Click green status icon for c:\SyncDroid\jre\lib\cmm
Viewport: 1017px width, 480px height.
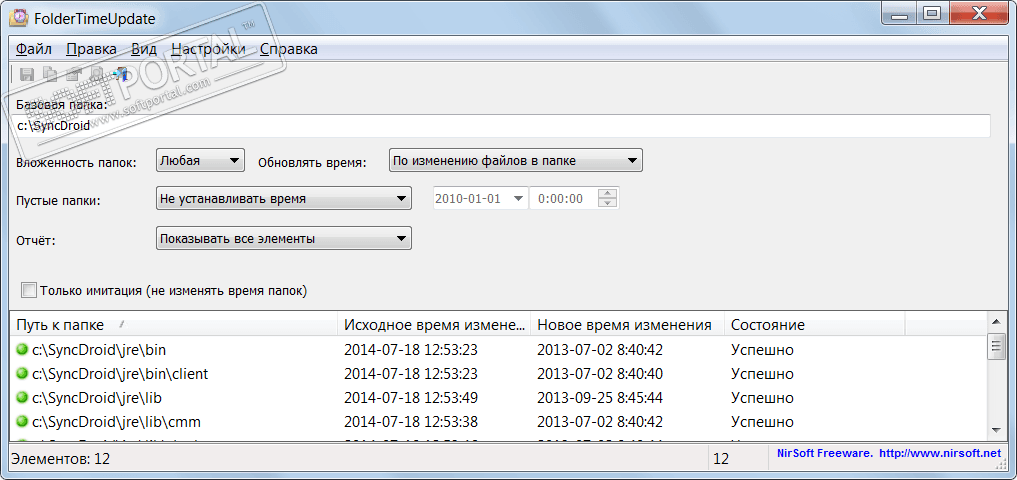(22, 422)
